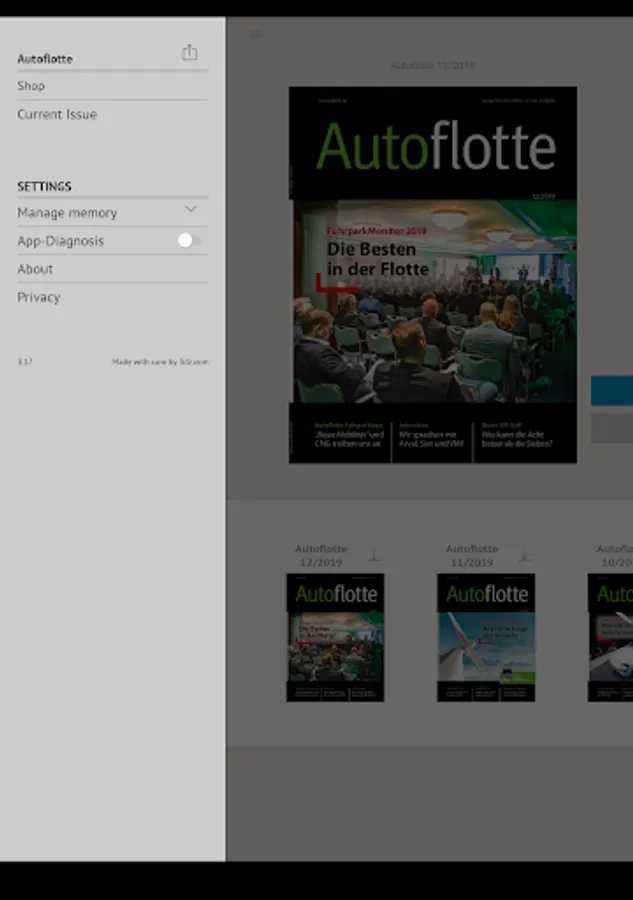Download Autoflotte 11/2019 via its arrow icon
The width and height of the screenshot is (633, 900).
click(x=524, y=555)
